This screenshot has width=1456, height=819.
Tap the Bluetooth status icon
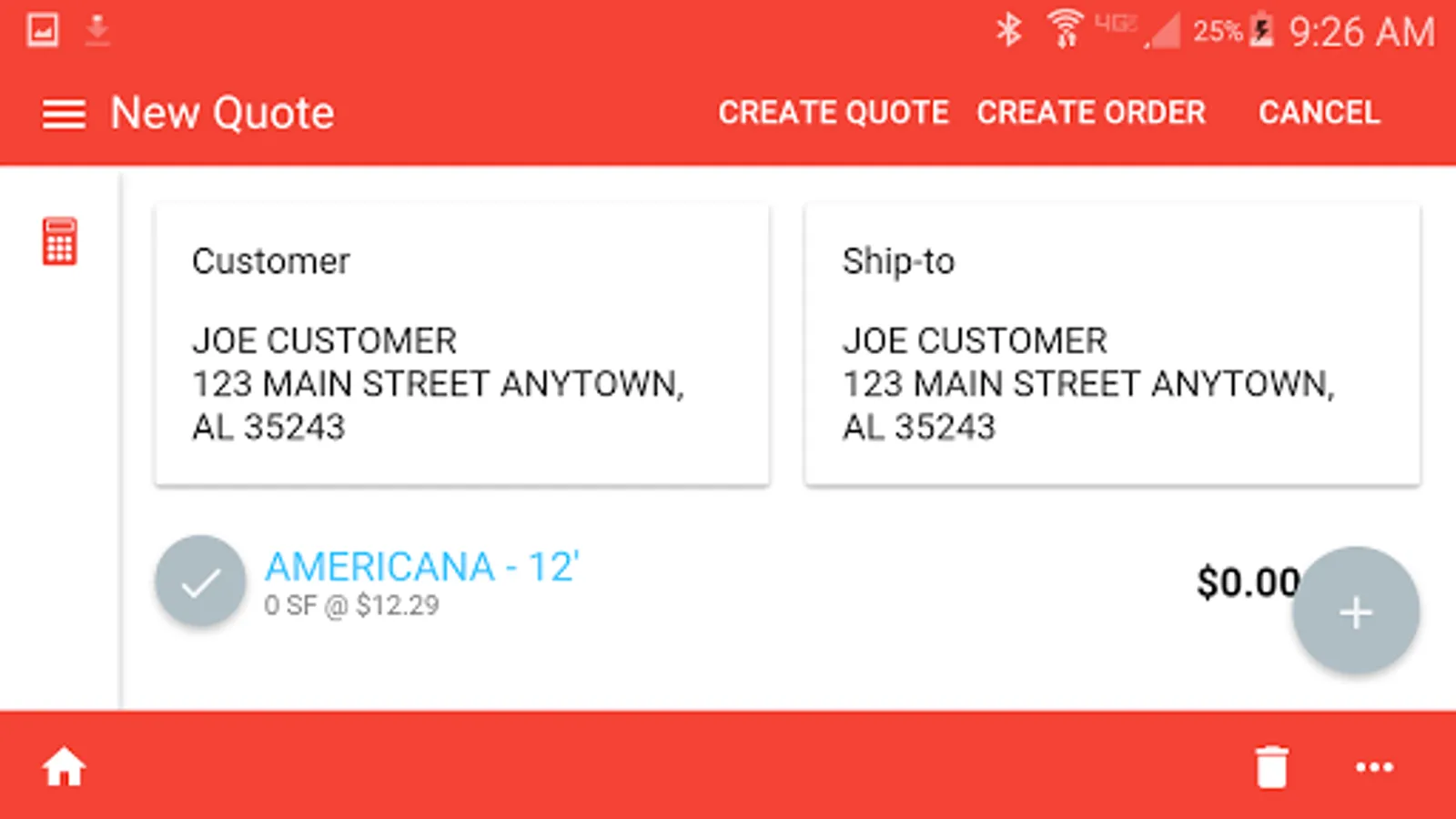[1008, 31]
